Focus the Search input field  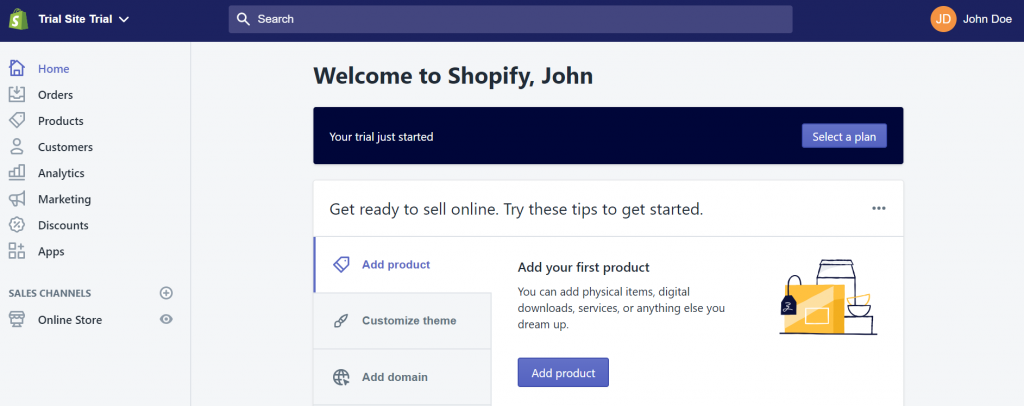(x=510, y=19)
